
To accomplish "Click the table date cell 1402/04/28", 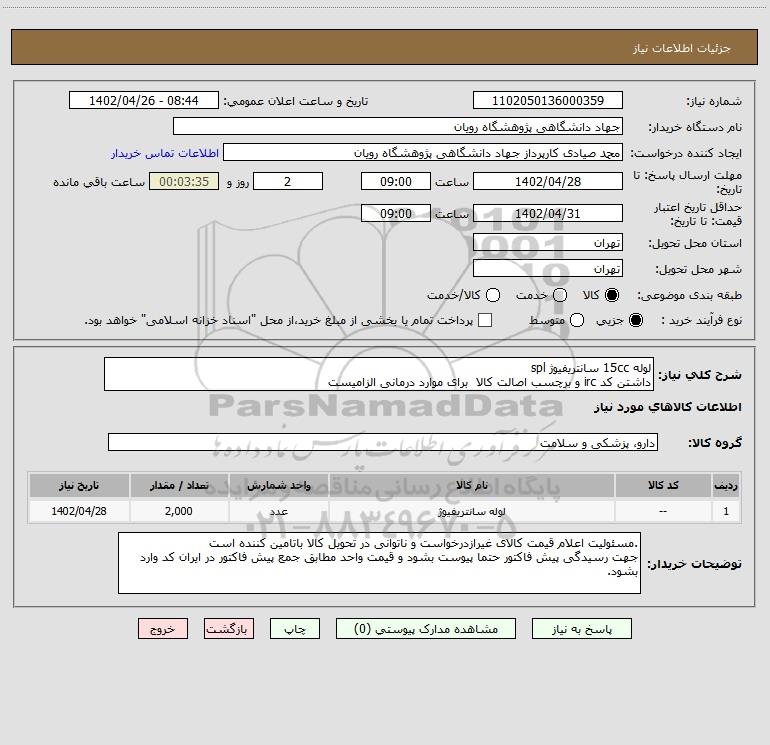I will tap(79, 511).
